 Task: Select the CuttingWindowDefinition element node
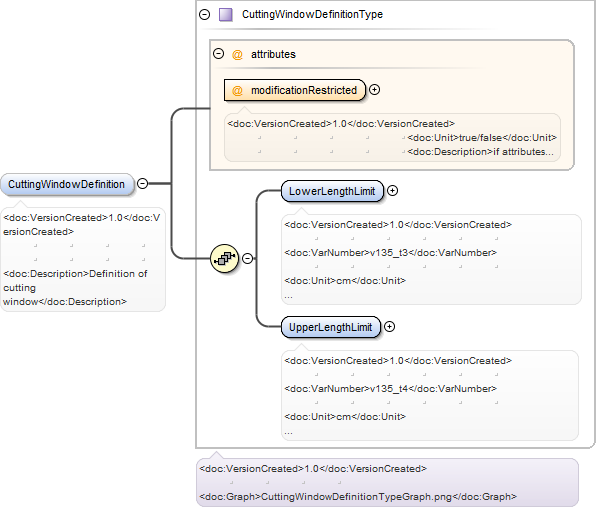tap(67, 184)
